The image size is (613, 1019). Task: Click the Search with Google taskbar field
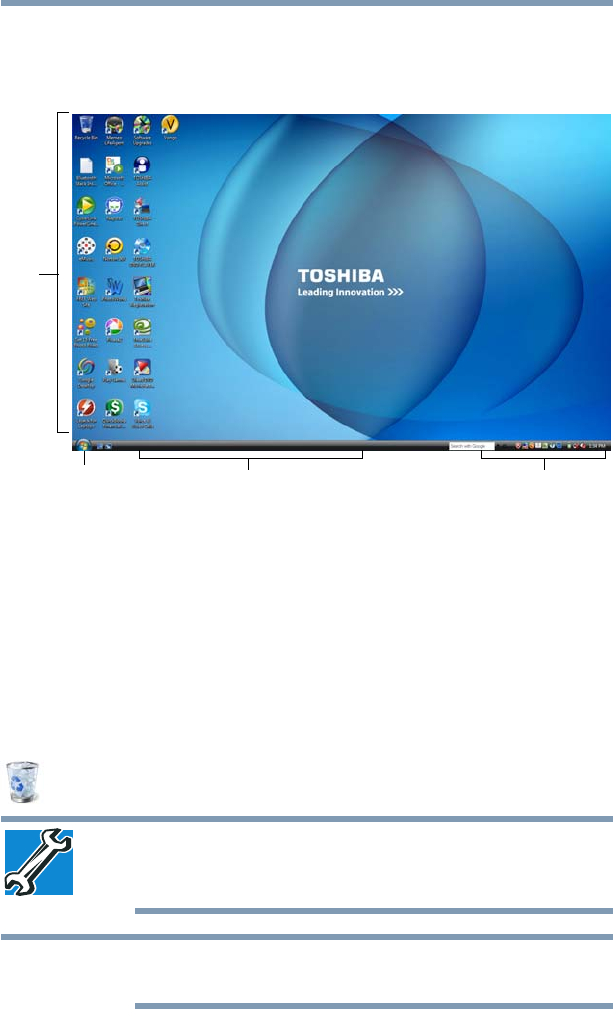472,446
